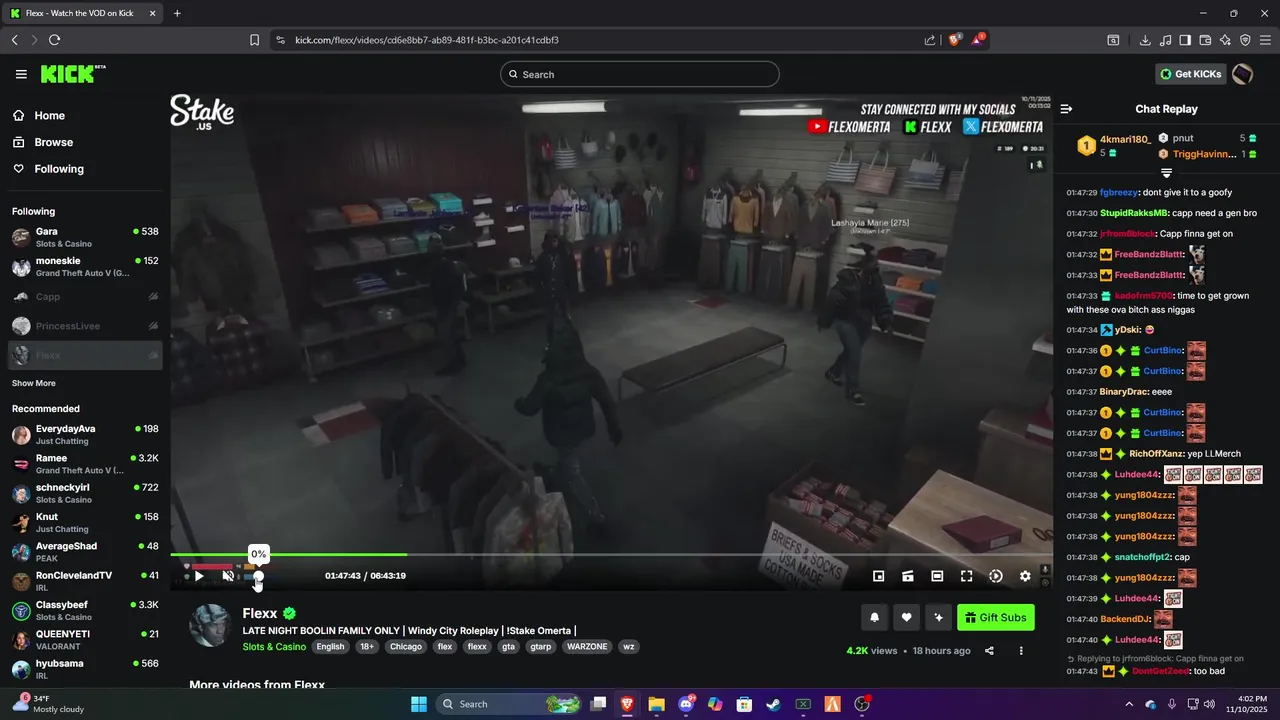Click username RichOffXanz in chat
The height and width of the screenshot is (720, 1280).
(1158, 454)
